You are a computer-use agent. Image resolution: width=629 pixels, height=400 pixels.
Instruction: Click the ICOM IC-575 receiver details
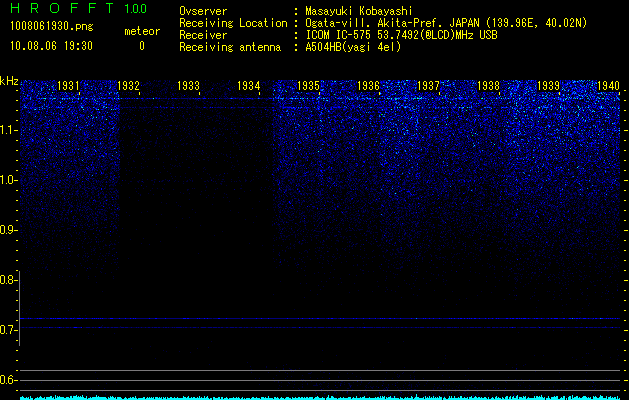pyautogui.click(x=401, y=35)
